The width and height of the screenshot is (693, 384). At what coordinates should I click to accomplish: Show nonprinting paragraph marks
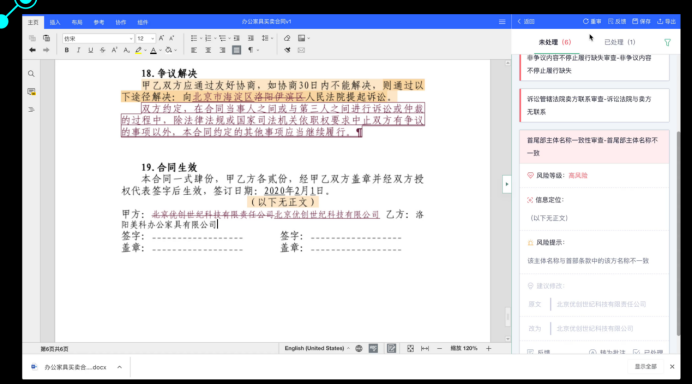click(252, 50)
